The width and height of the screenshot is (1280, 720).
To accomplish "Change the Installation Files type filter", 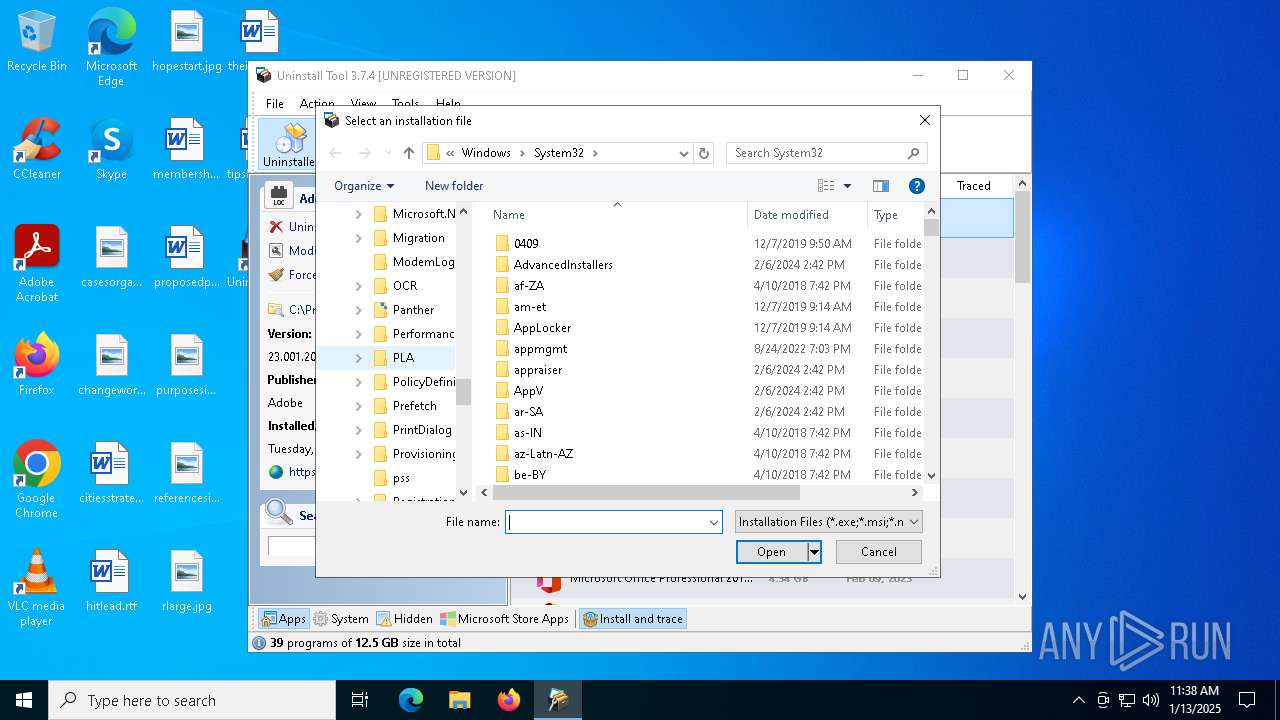I will point(828,522).
